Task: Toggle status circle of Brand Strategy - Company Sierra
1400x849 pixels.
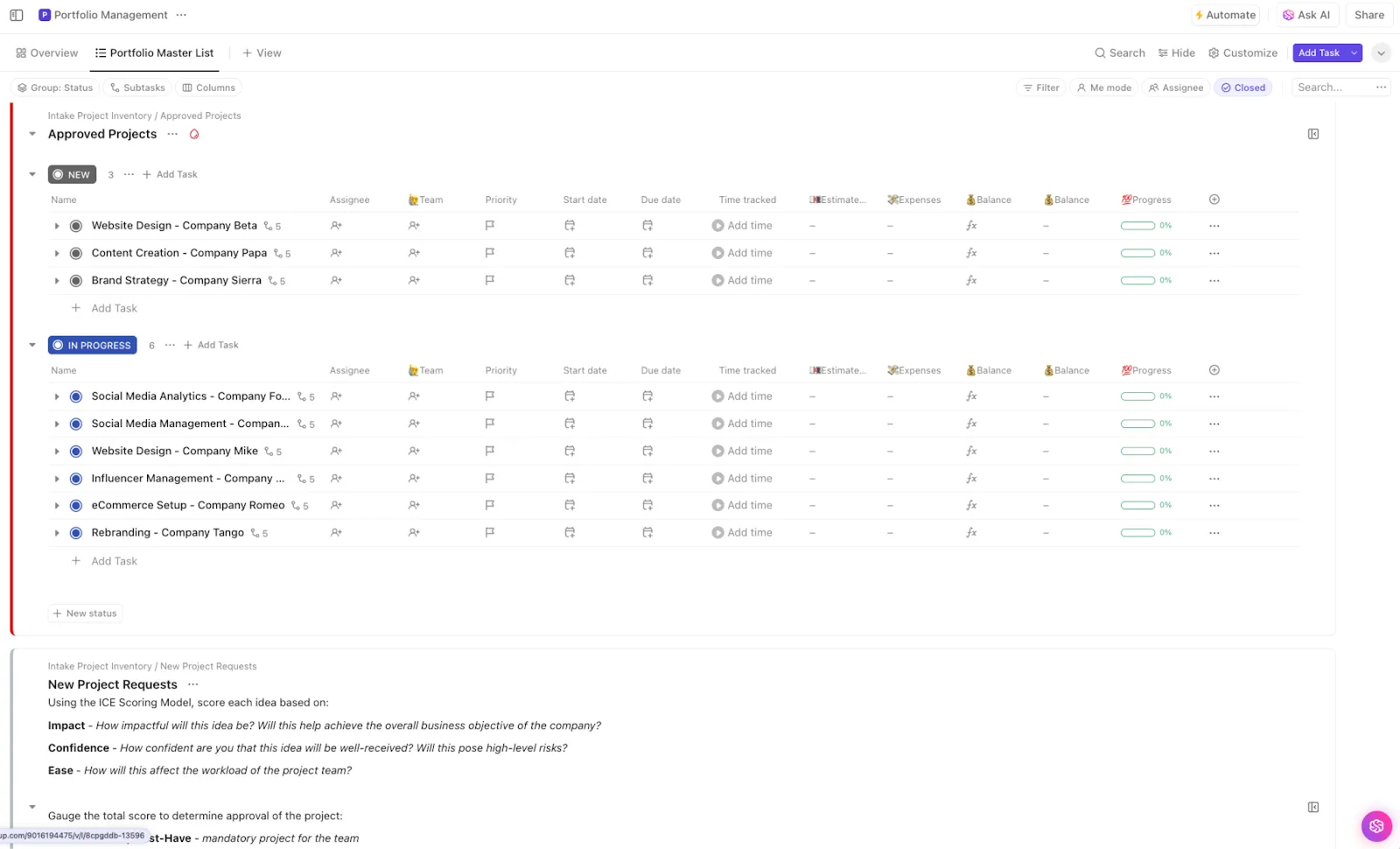Action: tap(76, 281)
